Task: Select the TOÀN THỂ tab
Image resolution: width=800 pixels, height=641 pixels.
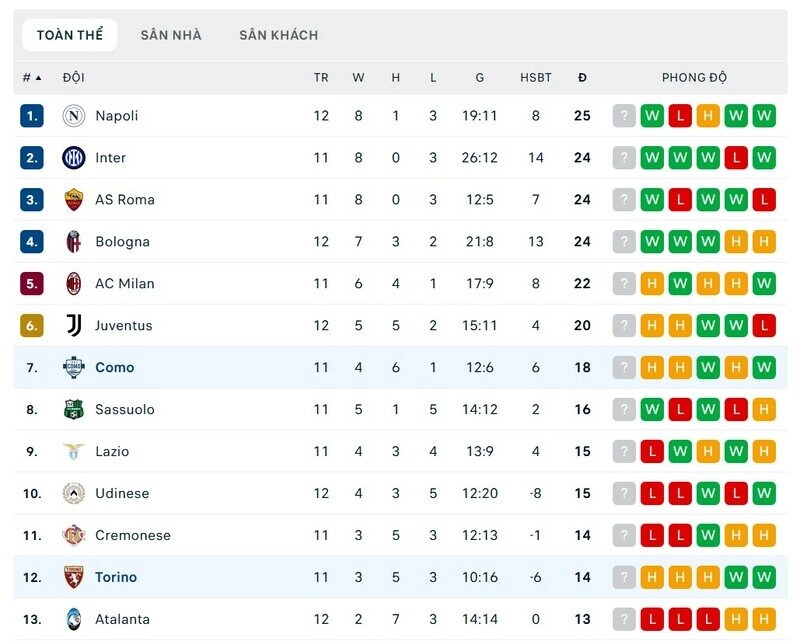Action: (70, 35)
